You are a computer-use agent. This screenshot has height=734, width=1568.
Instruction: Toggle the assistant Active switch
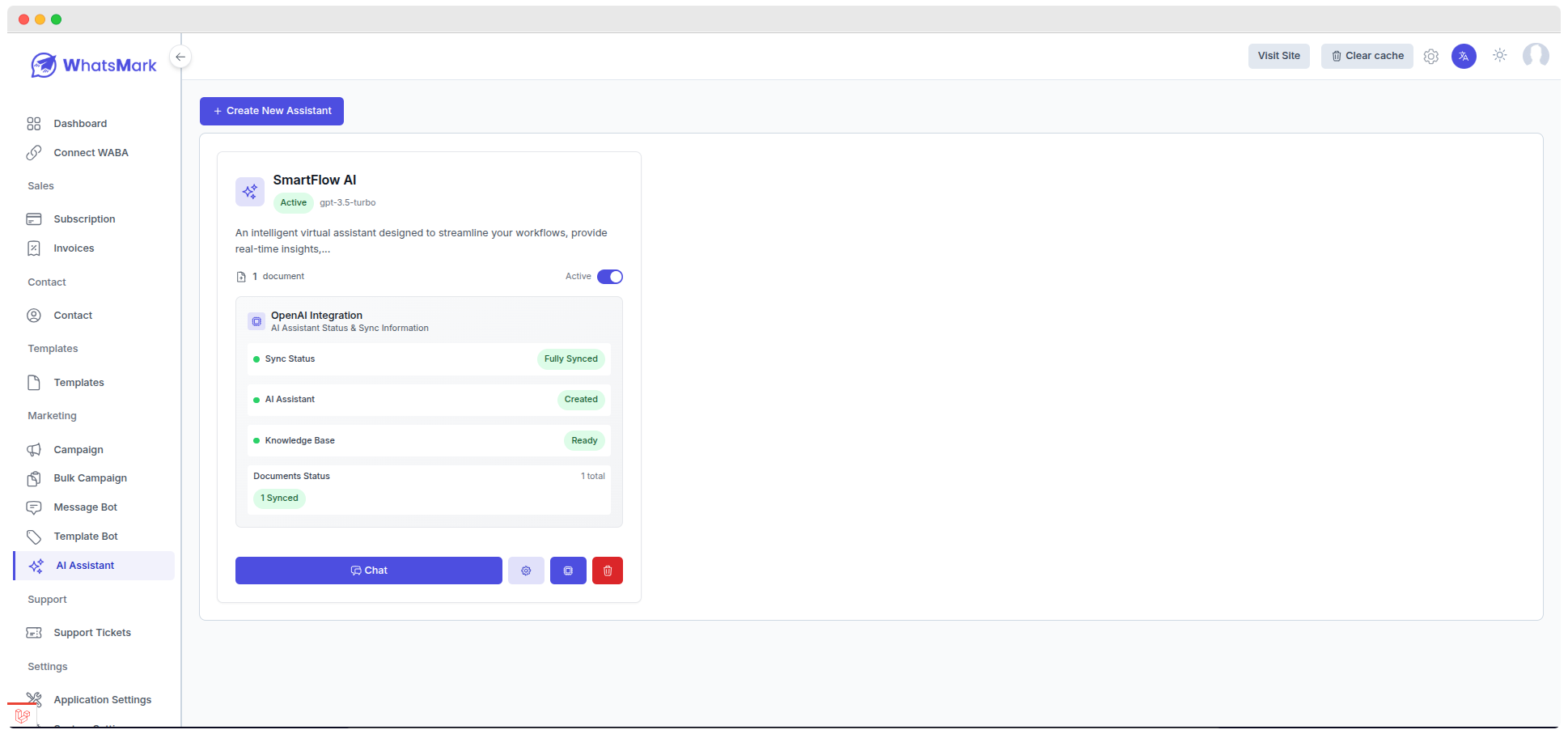[610, 277]
